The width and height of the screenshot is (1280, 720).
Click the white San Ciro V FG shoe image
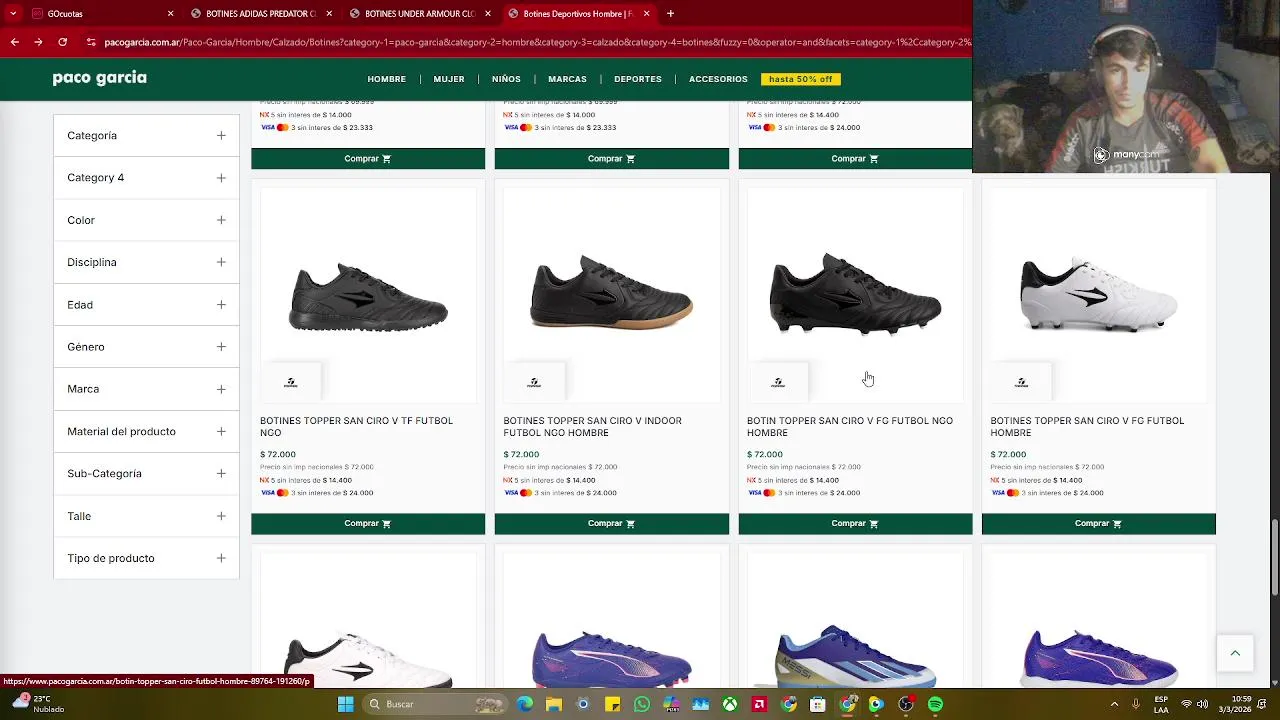pyautogui.click(x=1098, y=293)
